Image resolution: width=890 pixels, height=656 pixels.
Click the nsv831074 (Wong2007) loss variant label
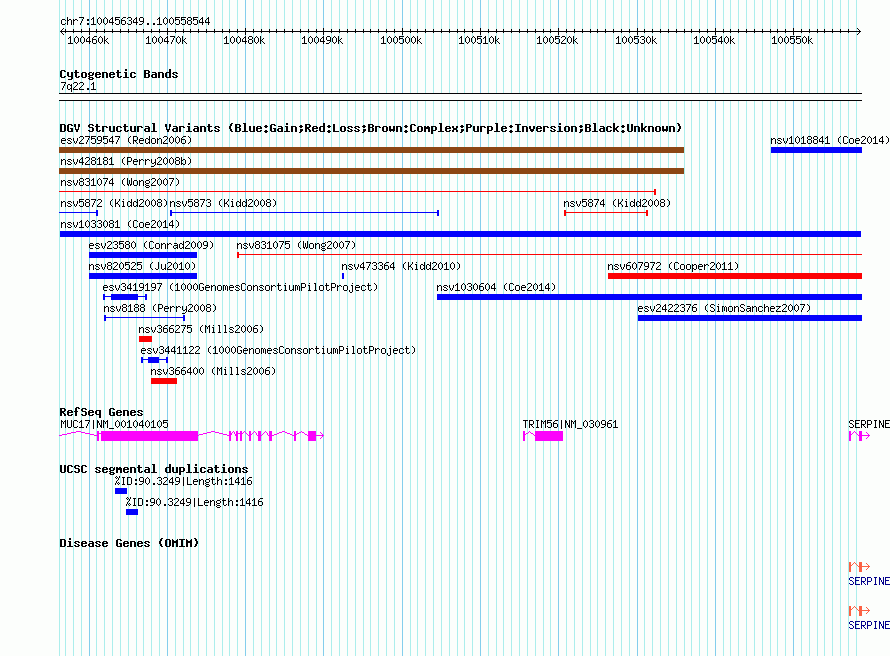pos(120,182)
